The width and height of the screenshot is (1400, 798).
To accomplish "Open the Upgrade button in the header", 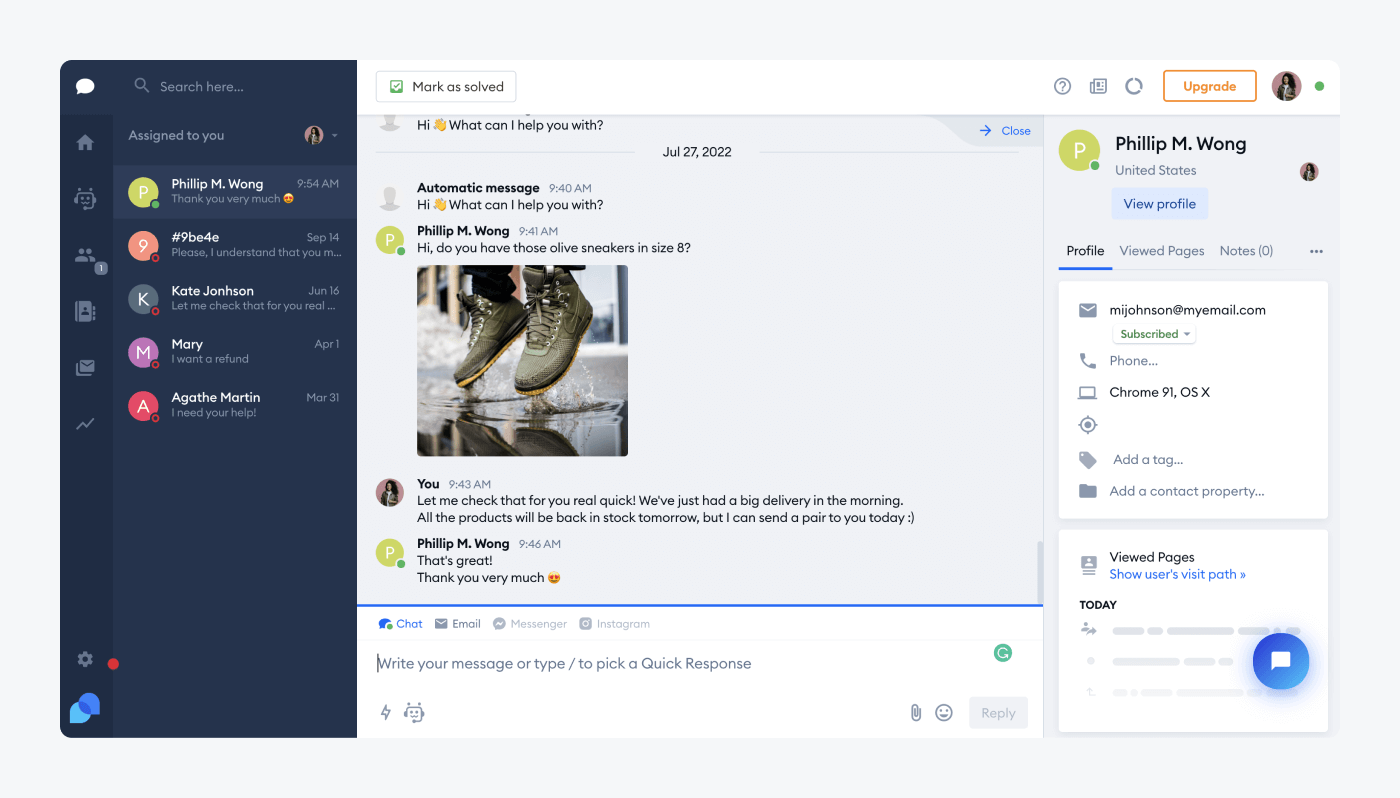I will click(x=1209, y=86).
